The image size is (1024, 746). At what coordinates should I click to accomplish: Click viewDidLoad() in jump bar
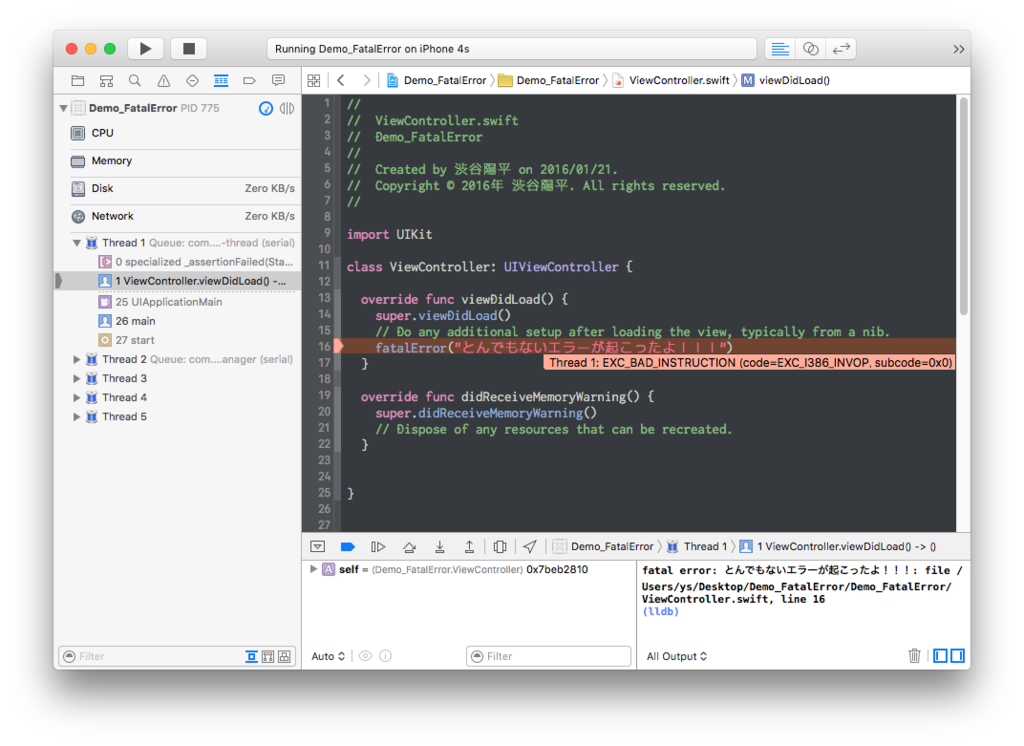coord(786,80)
